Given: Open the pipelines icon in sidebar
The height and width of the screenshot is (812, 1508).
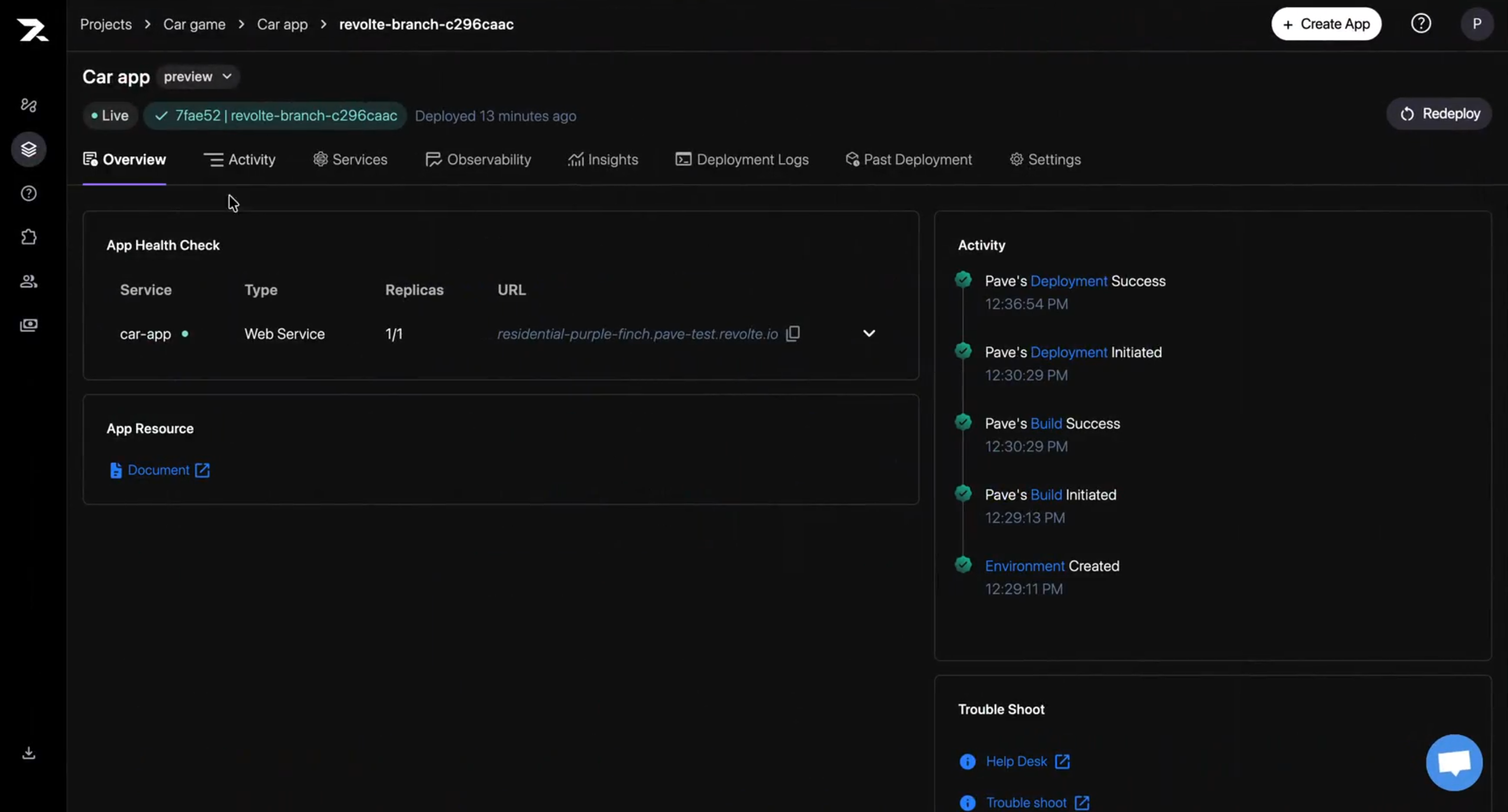Looking at the screenshot, I should pos(29,105).
